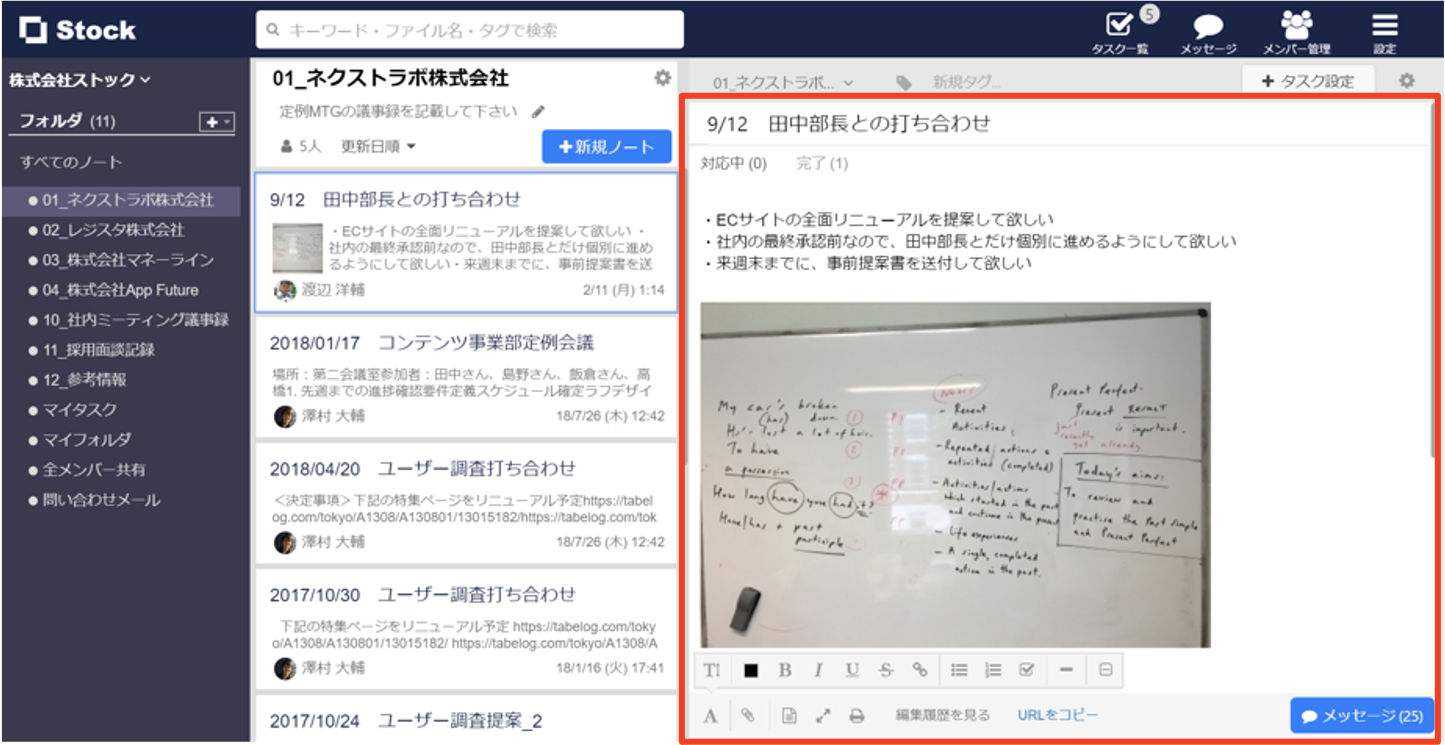Open folder settings gear for 01_ネクストラボ株式会社
This screenshot has height=745, width=1445.
(662, 78)
